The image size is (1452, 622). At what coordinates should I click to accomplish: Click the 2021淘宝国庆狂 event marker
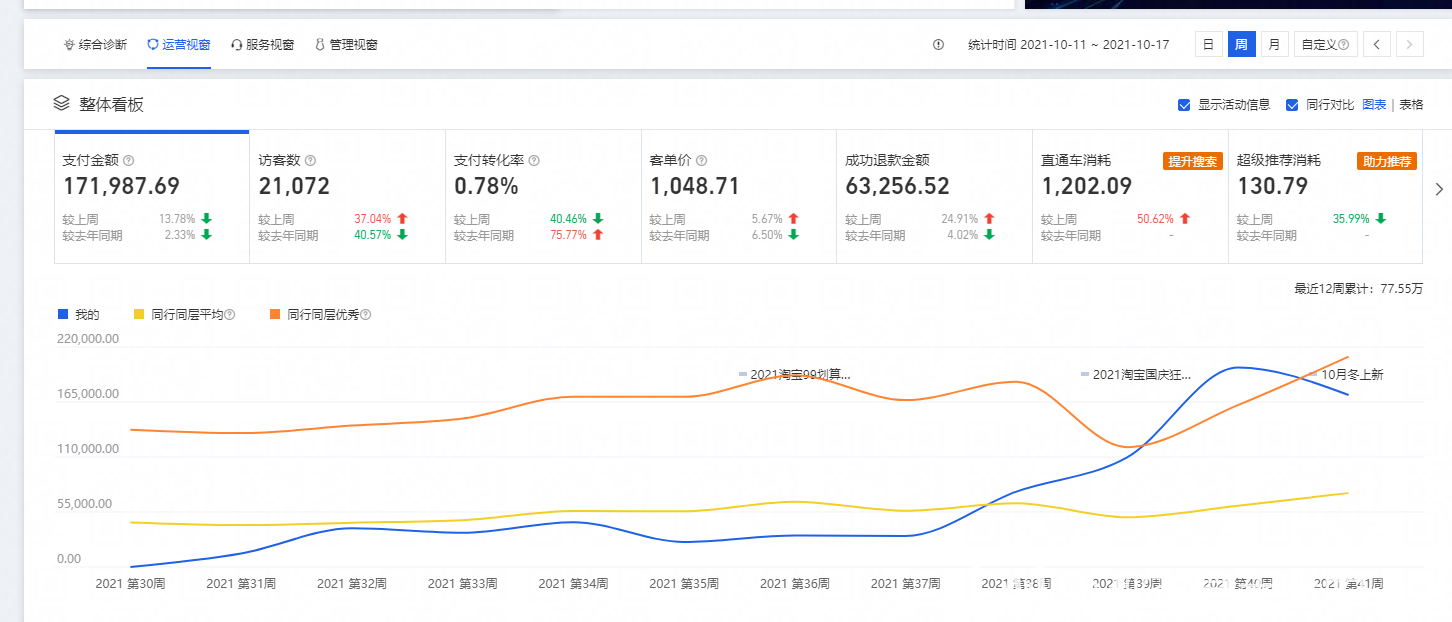point(1137,374)
